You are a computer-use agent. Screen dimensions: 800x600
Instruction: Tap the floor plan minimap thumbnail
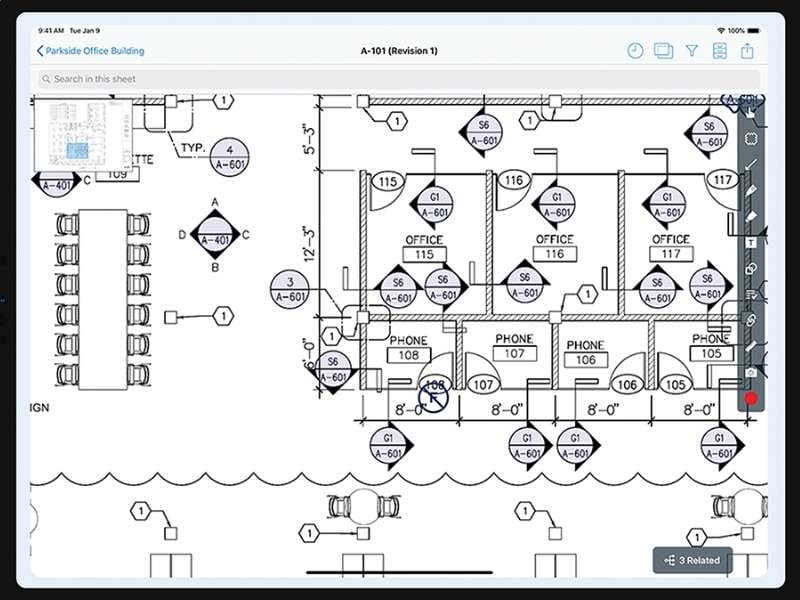coord(83,135)
